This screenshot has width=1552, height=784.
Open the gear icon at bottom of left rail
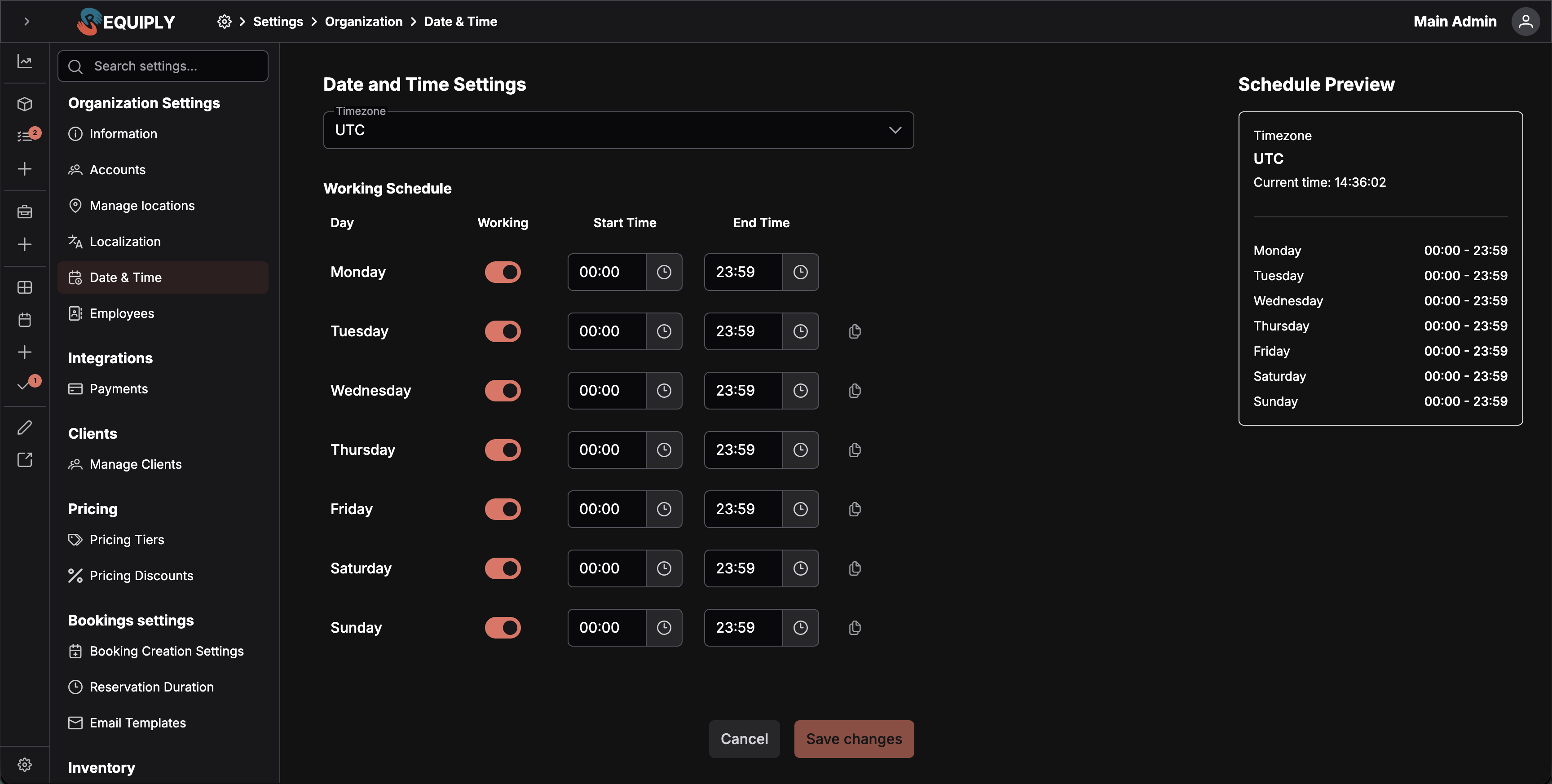(25, 765)
